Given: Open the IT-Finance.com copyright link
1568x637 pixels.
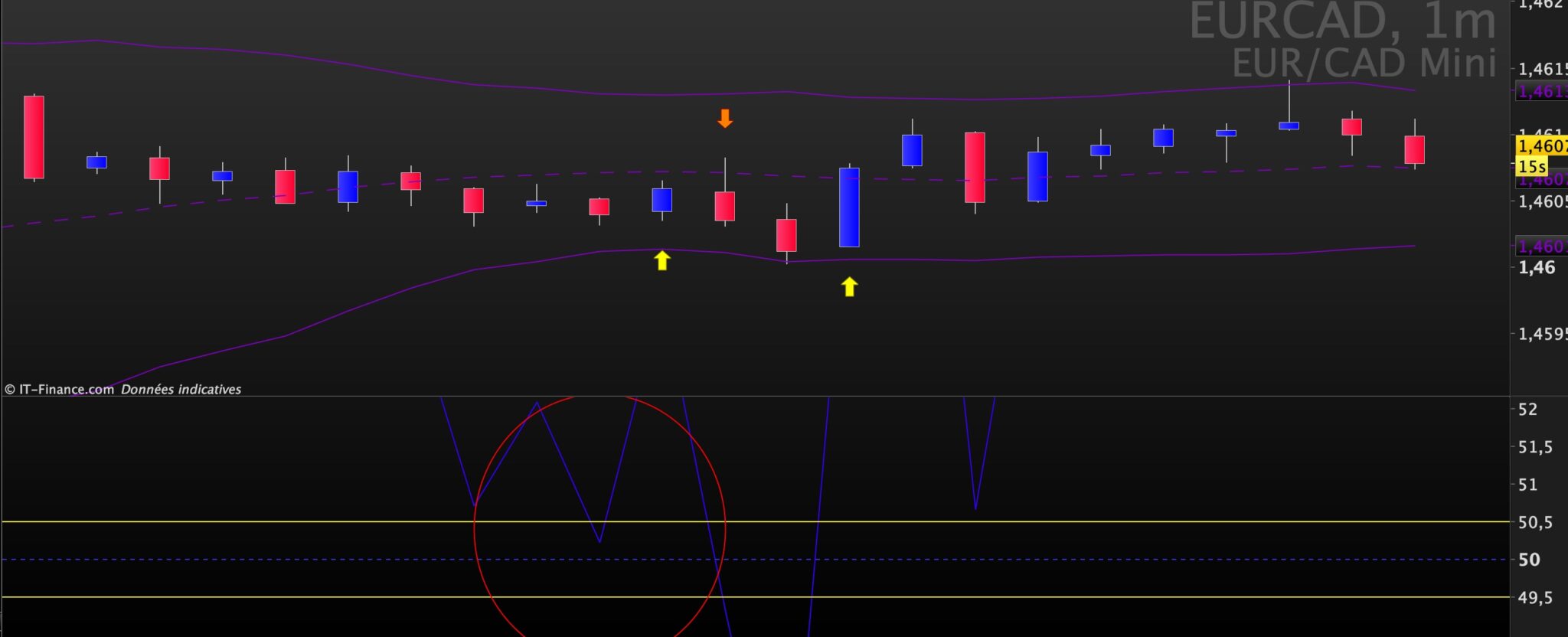Looking at the screenshot, I should click(x=59, y=389).
